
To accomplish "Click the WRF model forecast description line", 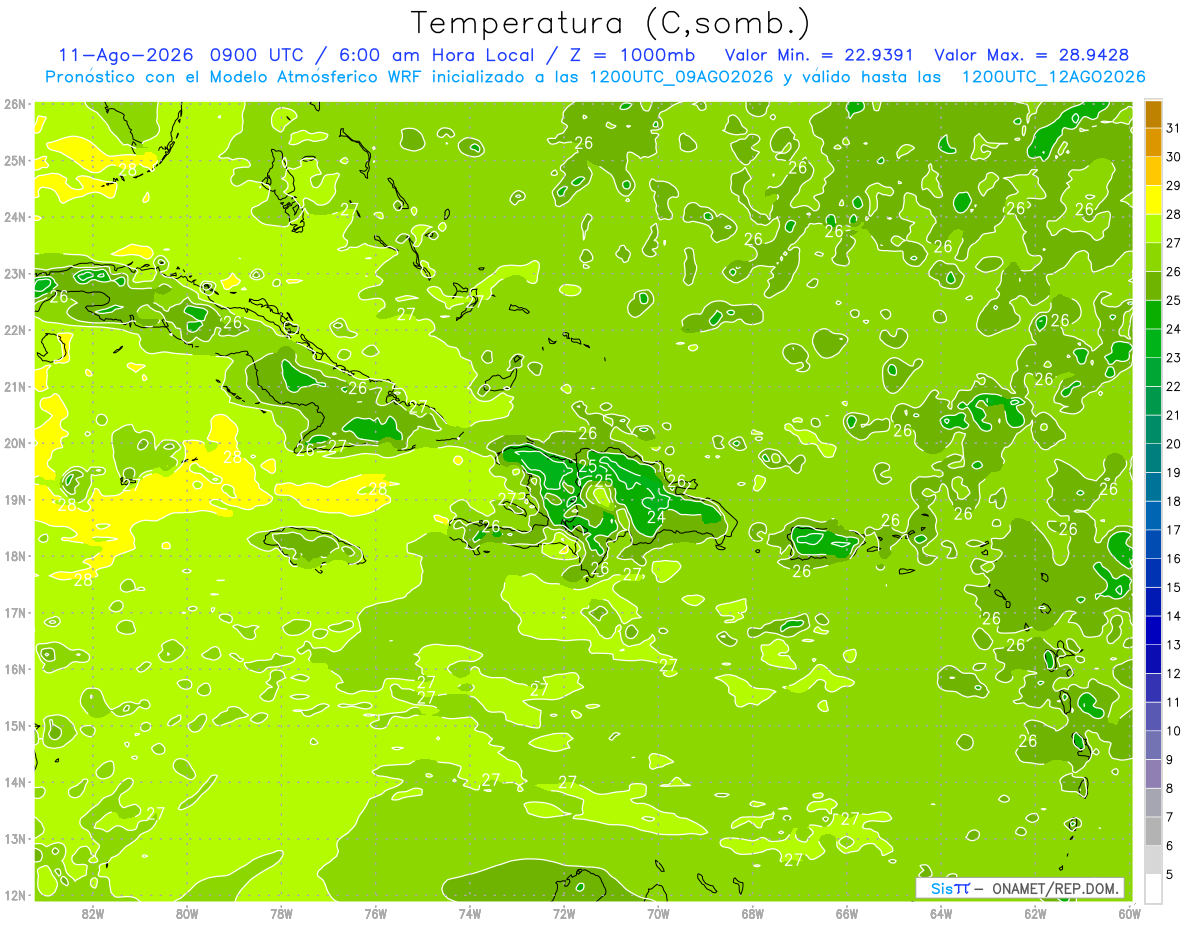I will coord(595,77).
